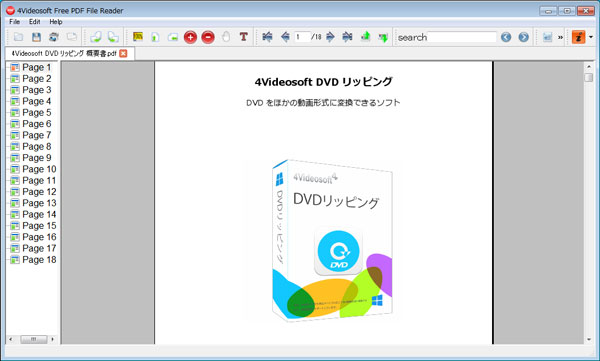Go to first page arrow

tap(267, 37)
